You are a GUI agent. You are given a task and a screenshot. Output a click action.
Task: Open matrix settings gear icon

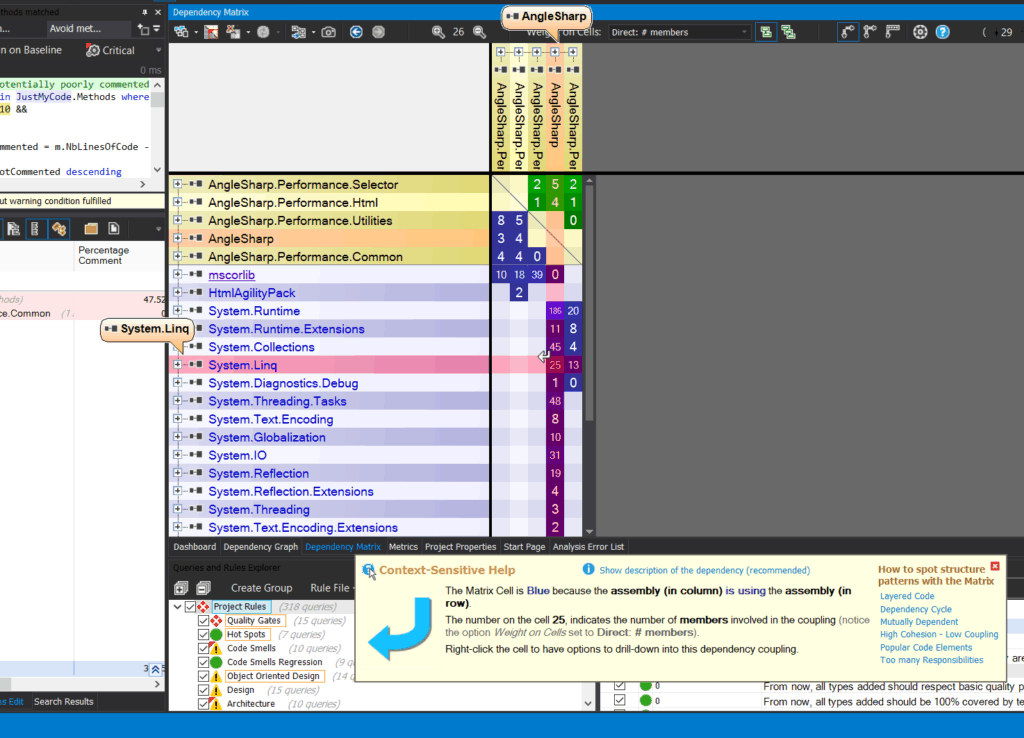[920, 32]
